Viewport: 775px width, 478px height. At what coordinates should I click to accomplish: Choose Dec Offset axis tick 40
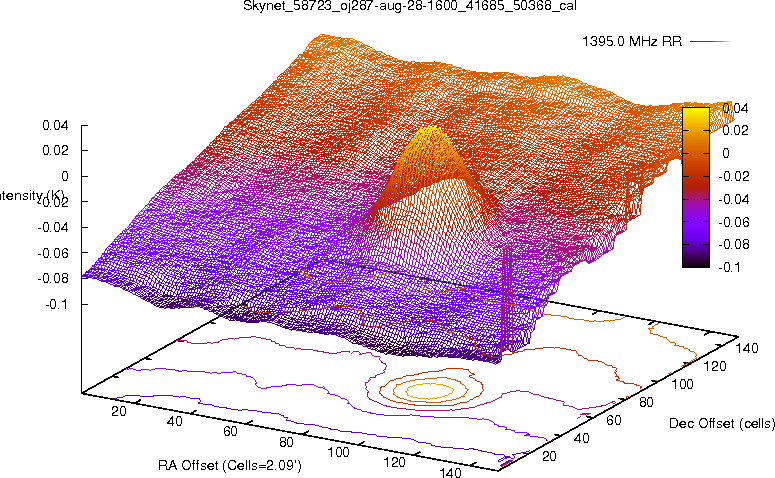[x=581, y=438]
